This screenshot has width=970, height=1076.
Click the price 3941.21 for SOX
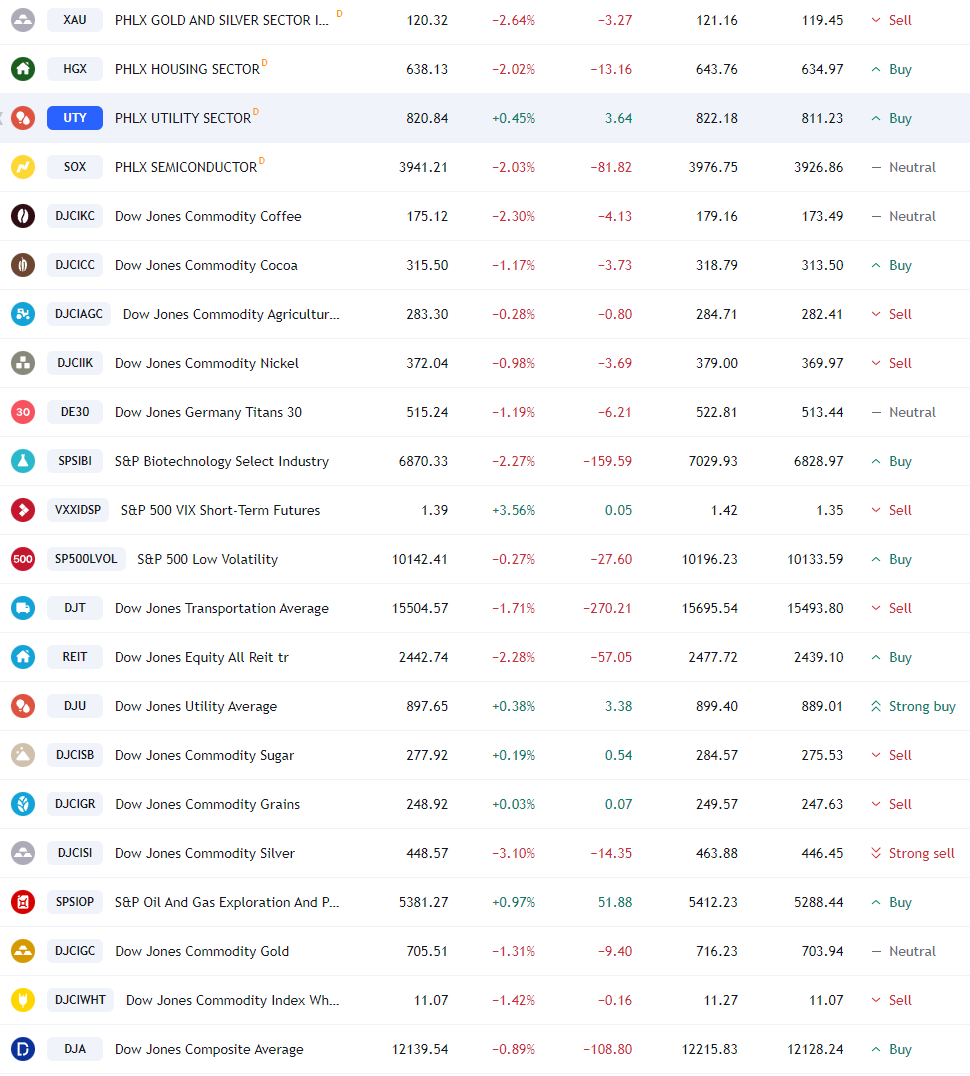pos(423,167)
